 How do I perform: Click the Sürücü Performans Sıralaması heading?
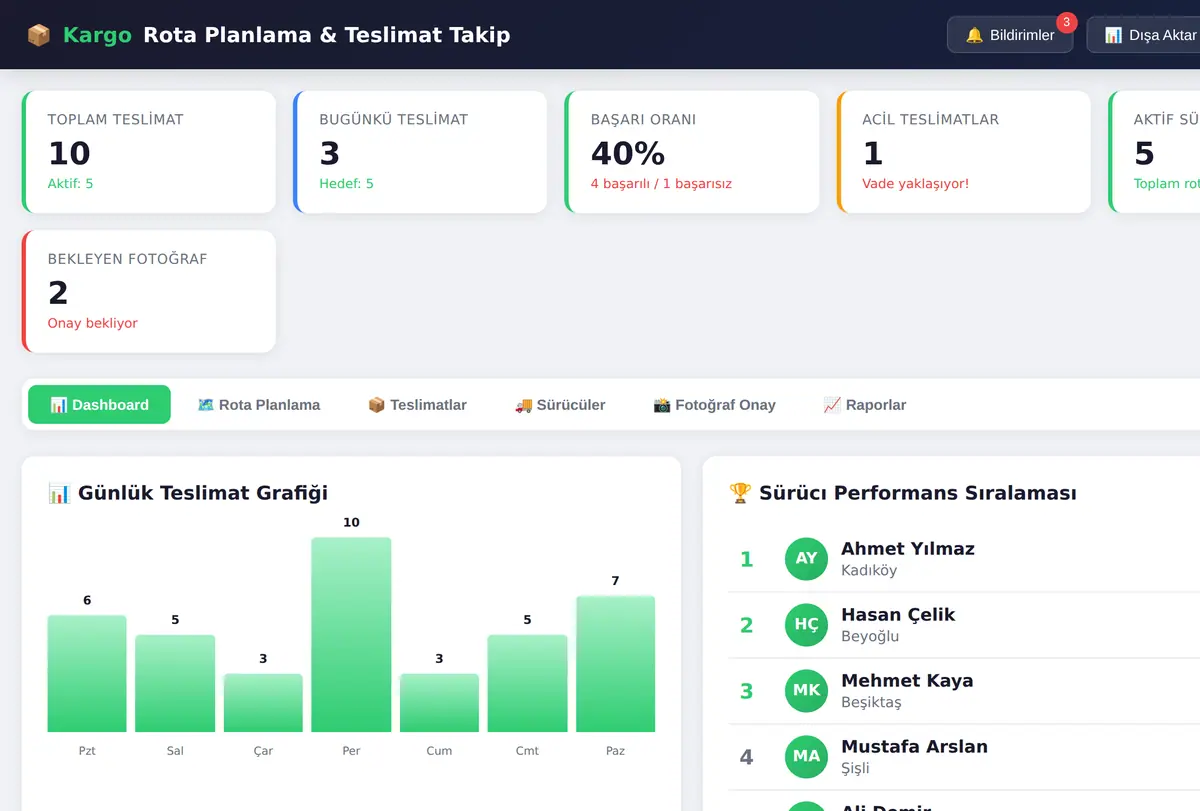point(903,493)
